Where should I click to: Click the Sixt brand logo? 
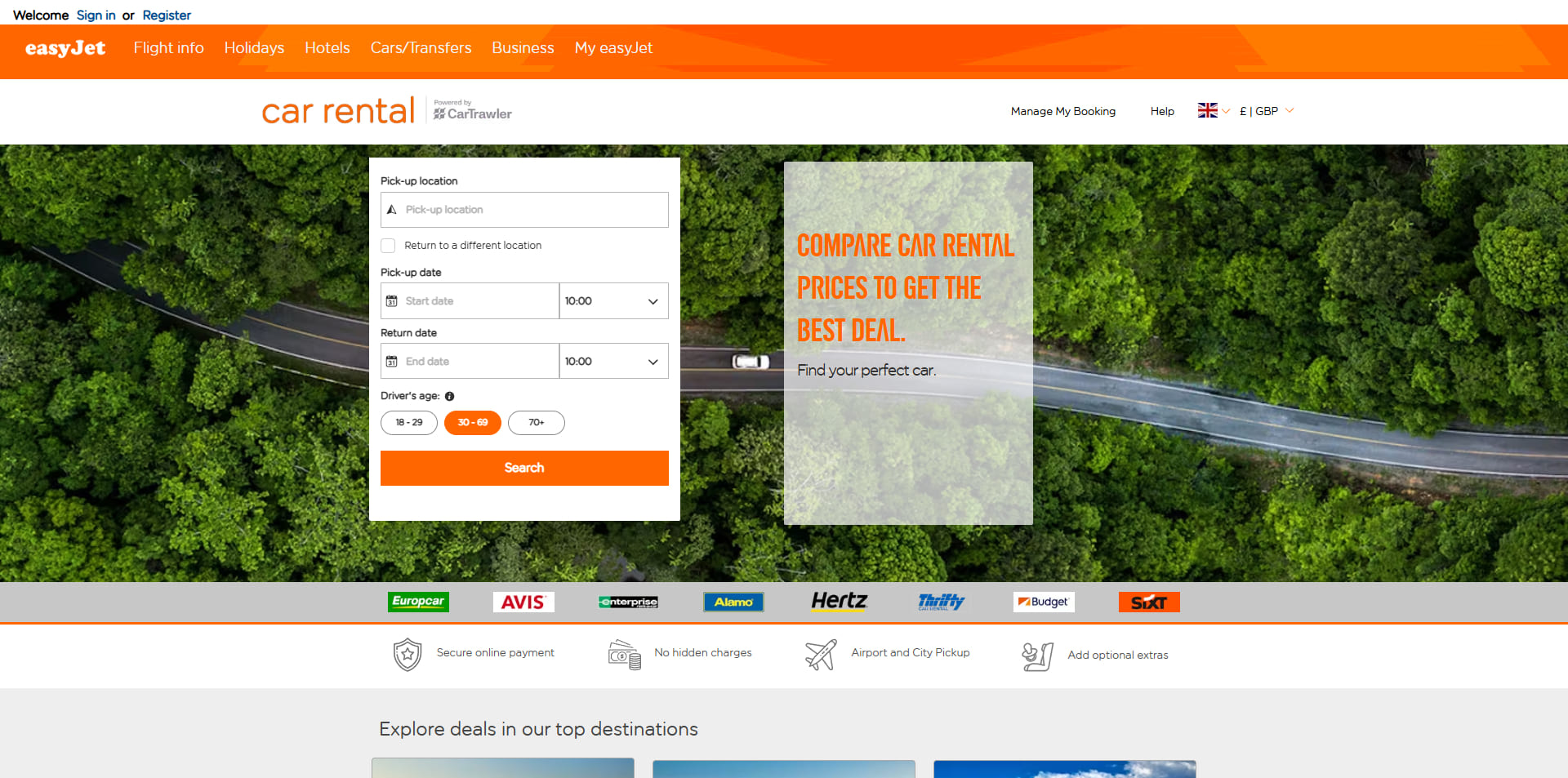click(x=1149, y=602)
